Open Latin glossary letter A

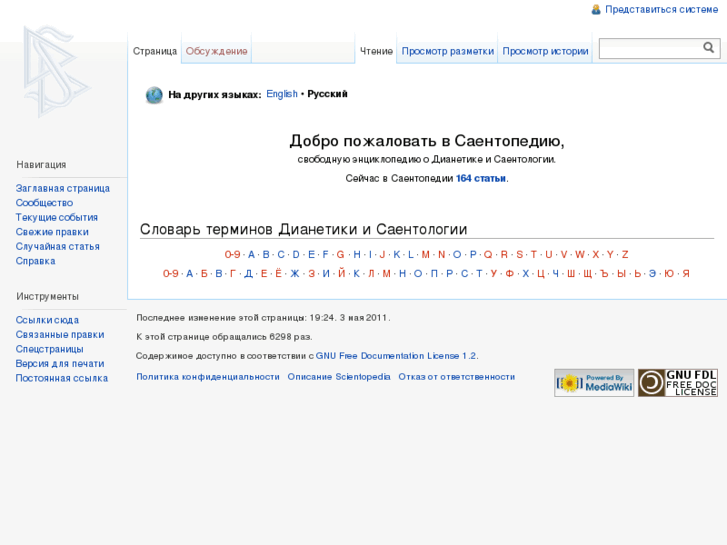[x=251, y=255]
